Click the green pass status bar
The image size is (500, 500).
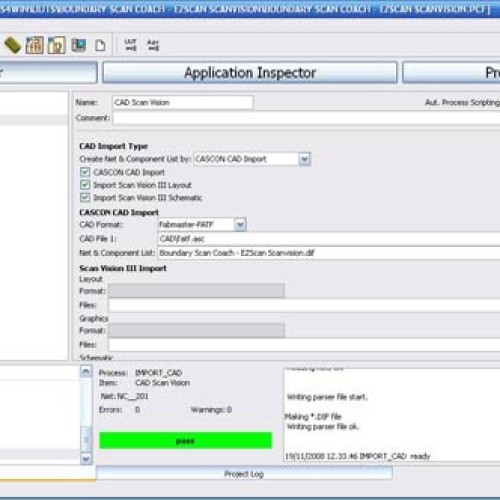pos(186,441)
